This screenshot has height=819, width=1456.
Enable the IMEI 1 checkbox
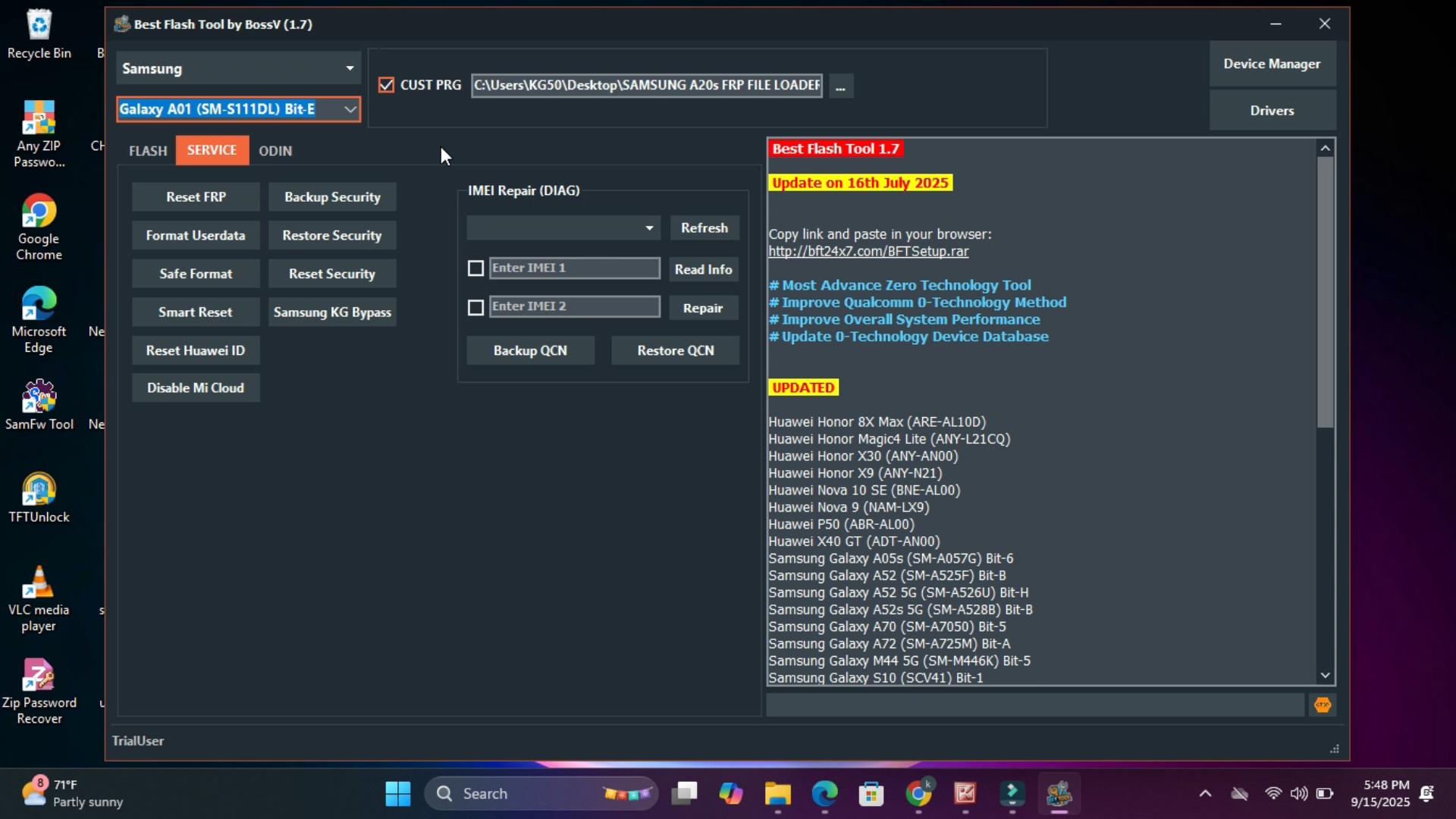point(475,268)
